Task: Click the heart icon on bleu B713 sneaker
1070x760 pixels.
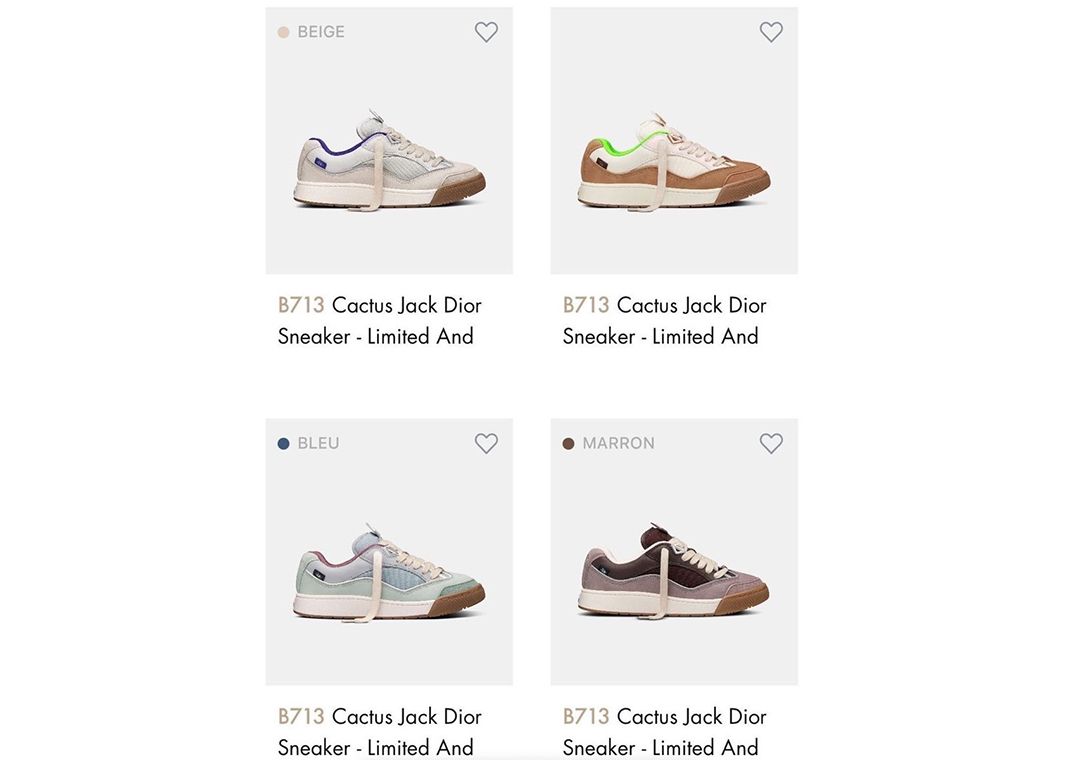Action: tap(486, 442)
